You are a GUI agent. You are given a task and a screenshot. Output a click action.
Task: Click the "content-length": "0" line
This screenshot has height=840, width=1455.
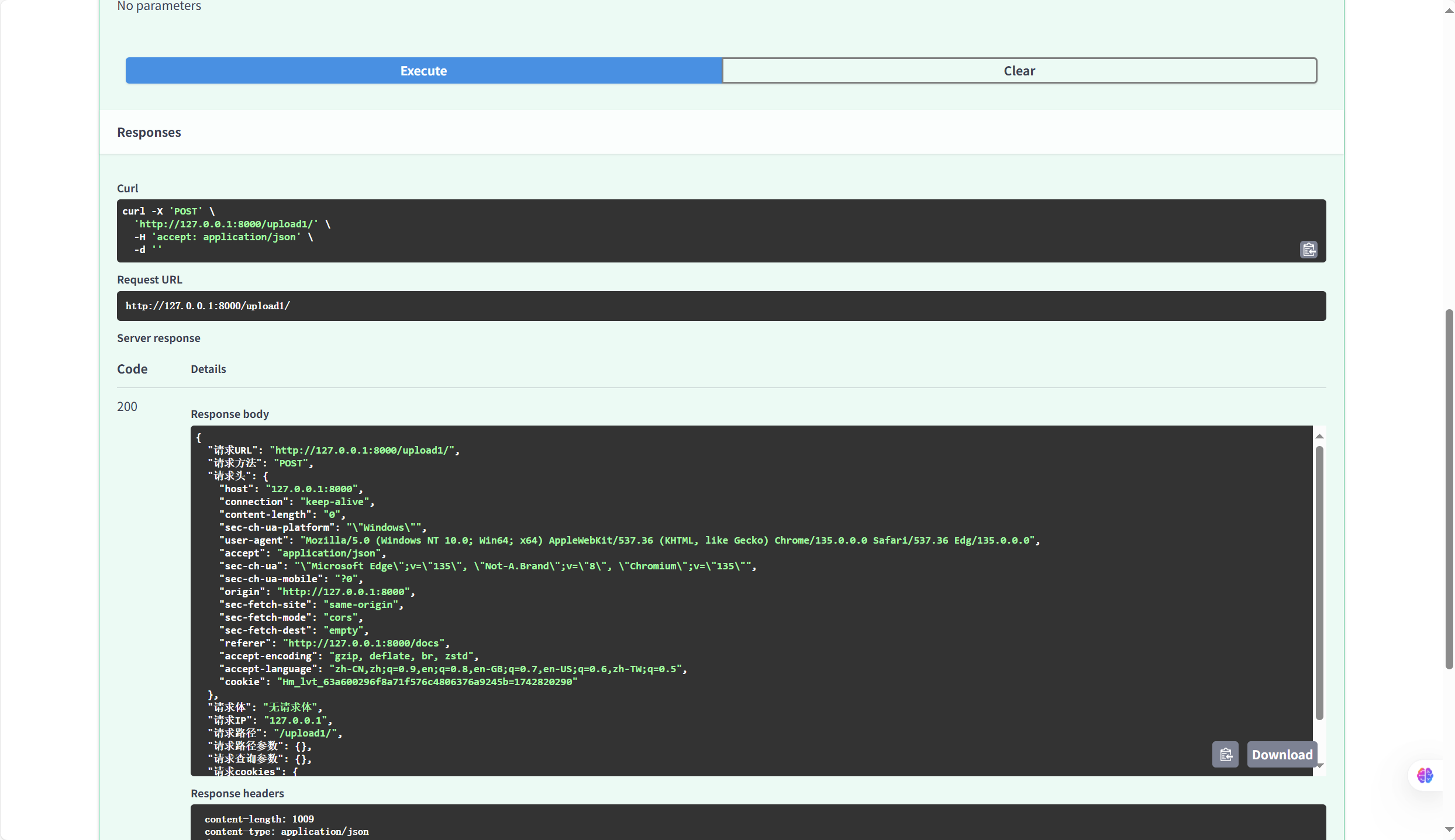click(282, 514)
